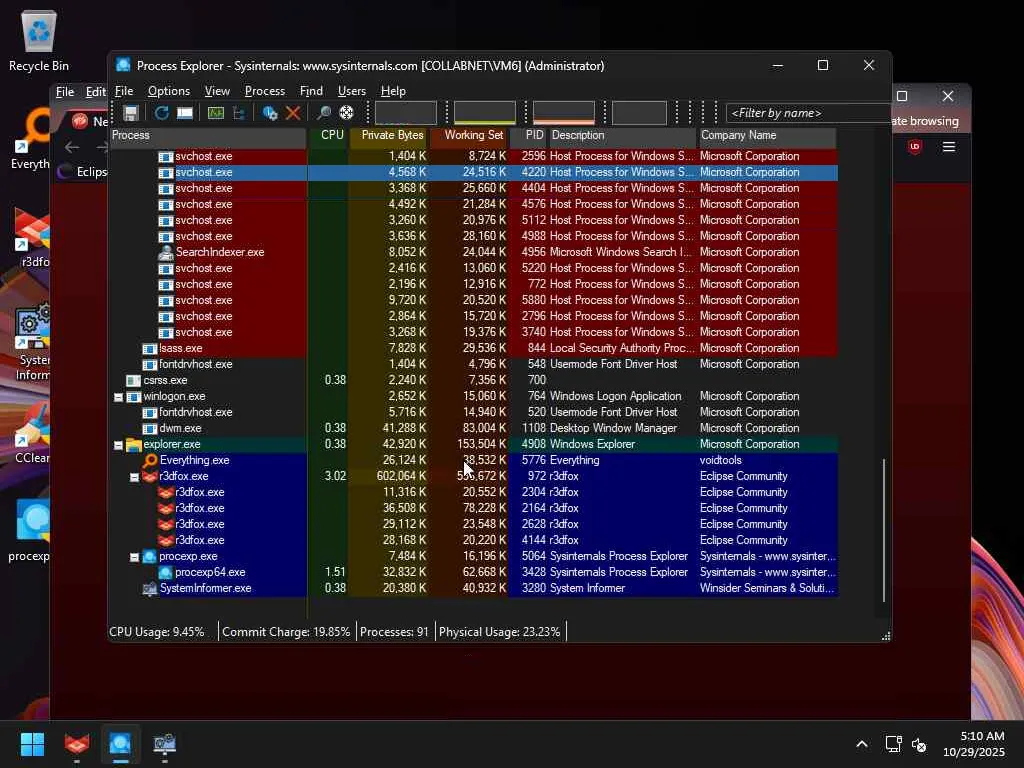Open the View menu
The height and width of the screenshot is (768, 1024).
click(x=217, y=91)
